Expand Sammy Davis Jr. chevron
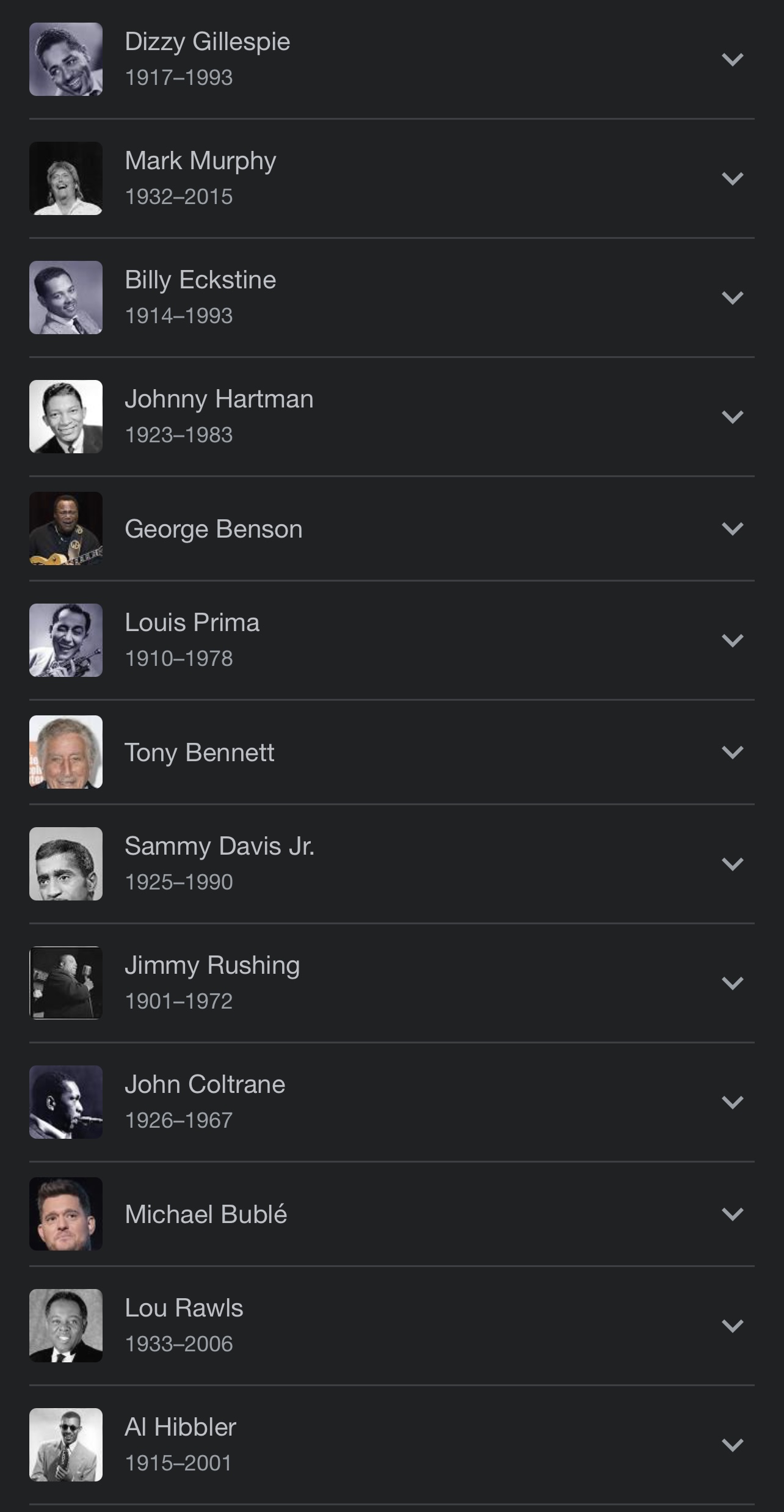The height and width of the screenshot is (1512, 784). pos(732,864)
